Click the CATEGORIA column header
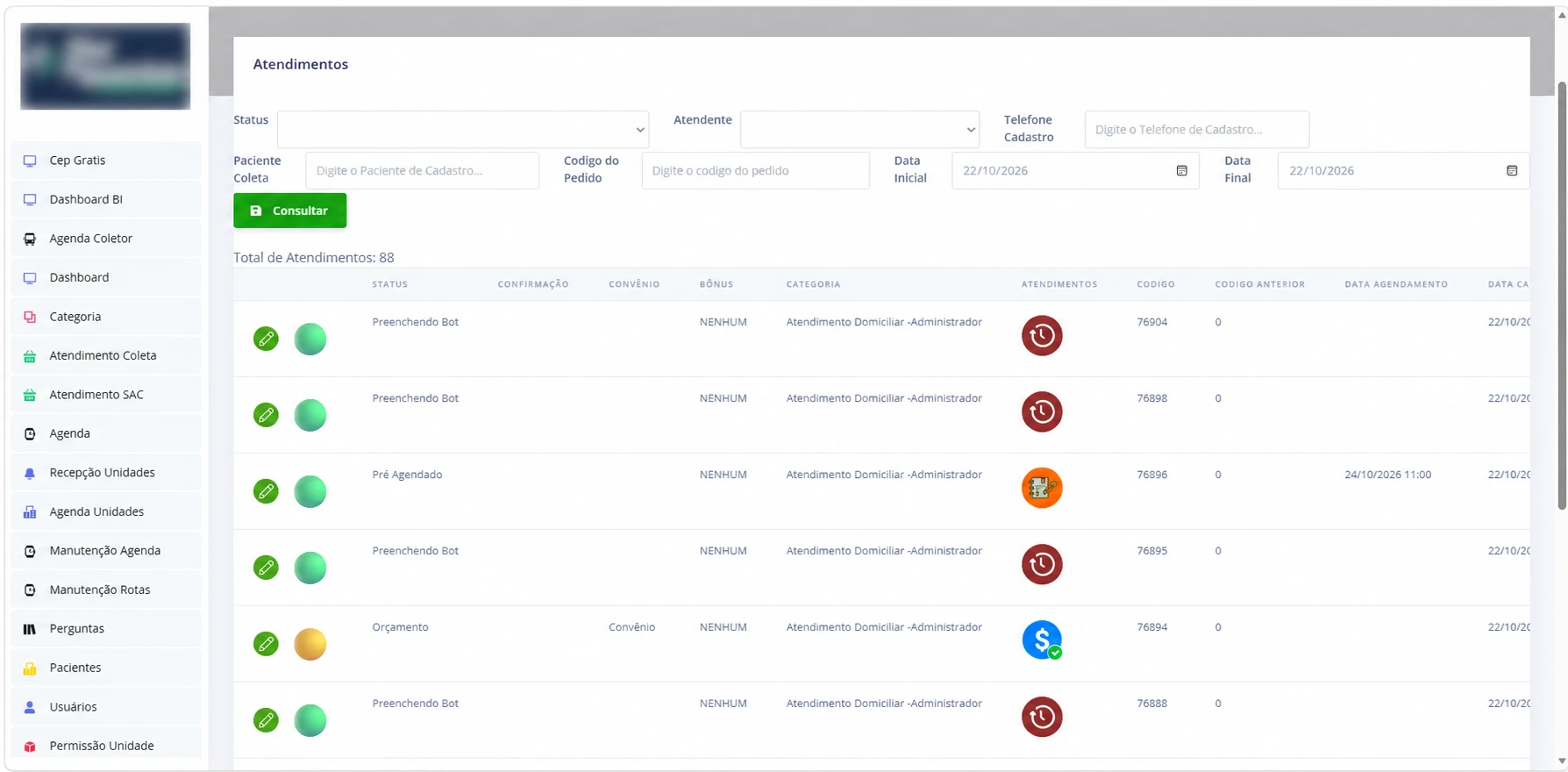Screen dimensions: 1568x772 (x=813, y=284)
